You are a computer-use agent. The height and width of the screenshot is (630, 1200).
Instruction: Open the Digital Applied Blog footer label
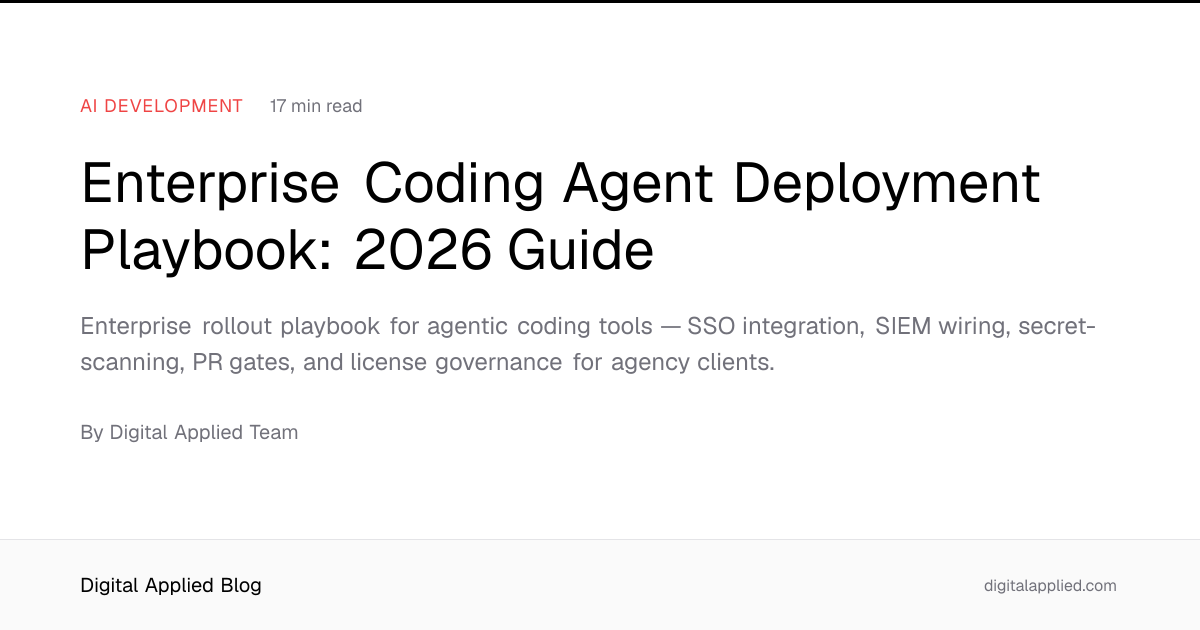coord(171,586)
